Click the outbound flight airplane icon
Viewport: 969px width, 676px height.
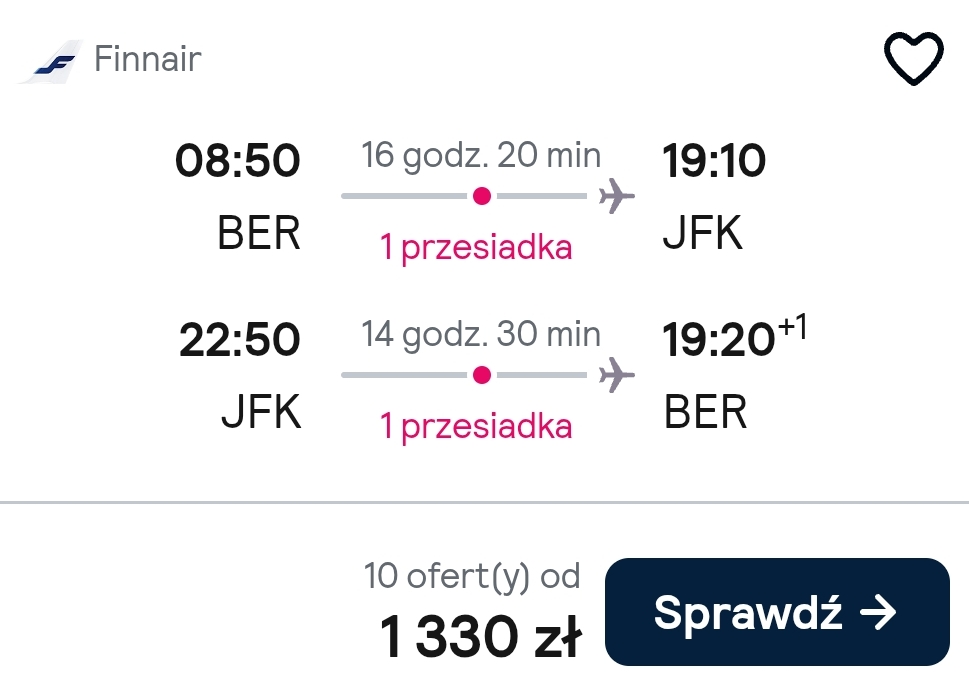click(616, 196)
